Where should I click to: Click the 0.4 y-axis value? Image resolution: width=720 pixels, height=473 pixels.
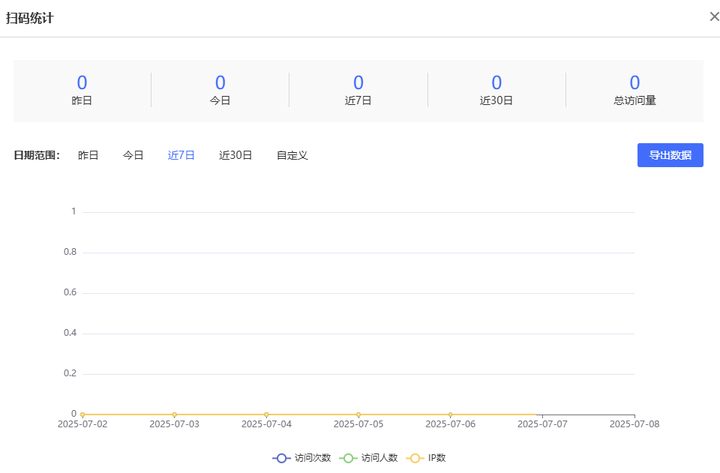tap(70, 332)
